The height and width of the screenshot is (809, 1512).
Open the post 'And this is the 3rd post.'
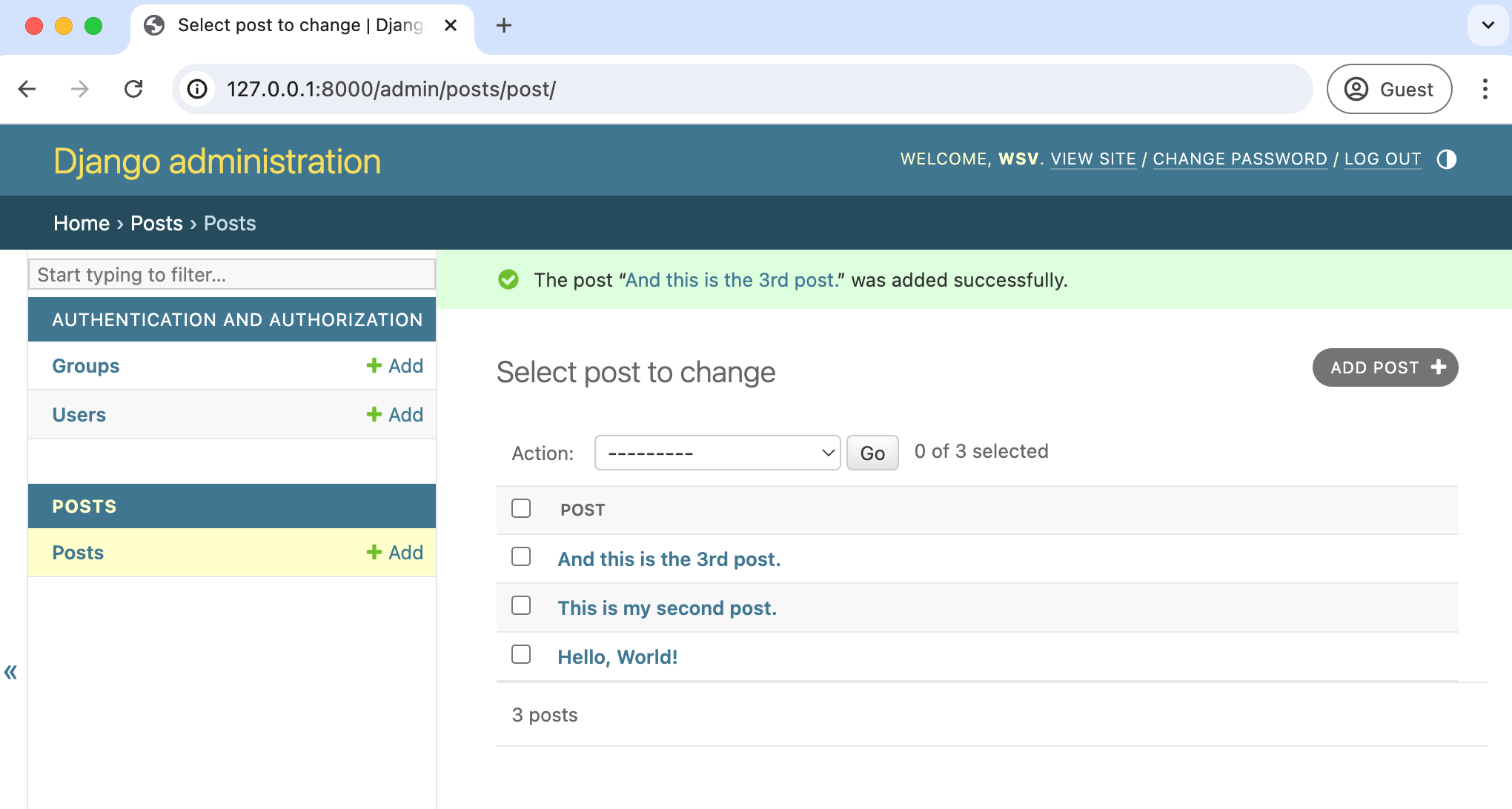click(x=669, y=559)
